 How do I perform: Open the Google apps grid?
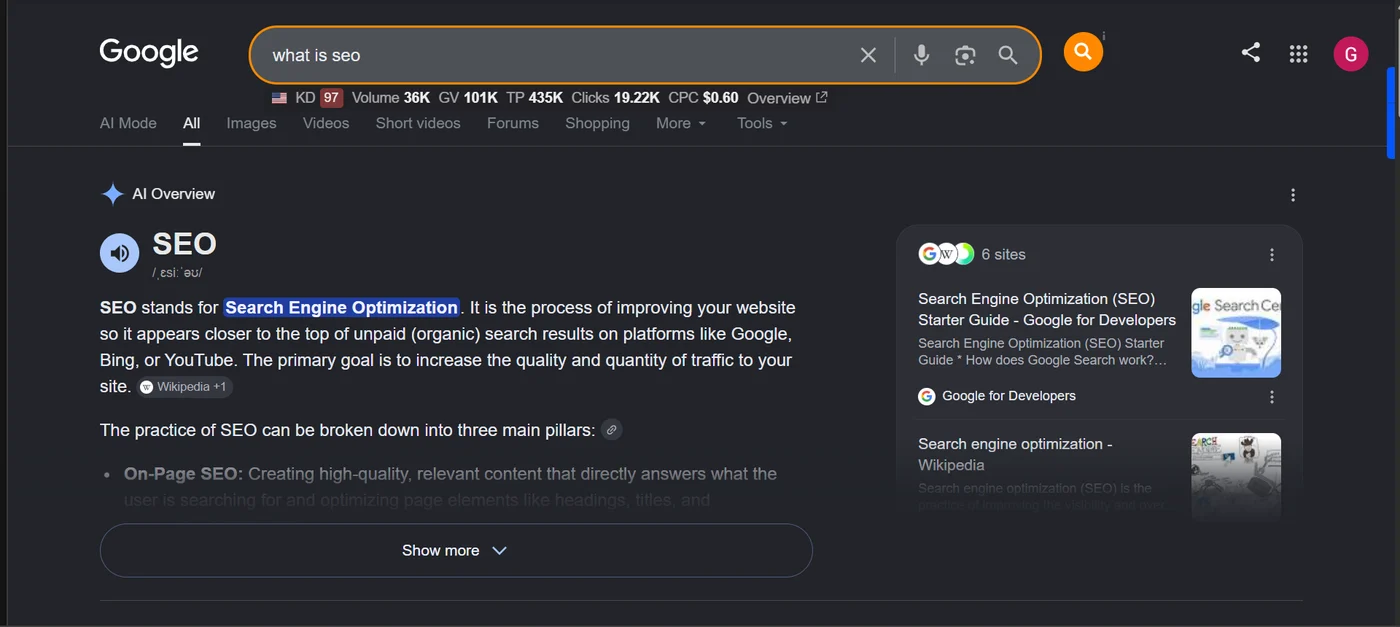point(1298,54)
